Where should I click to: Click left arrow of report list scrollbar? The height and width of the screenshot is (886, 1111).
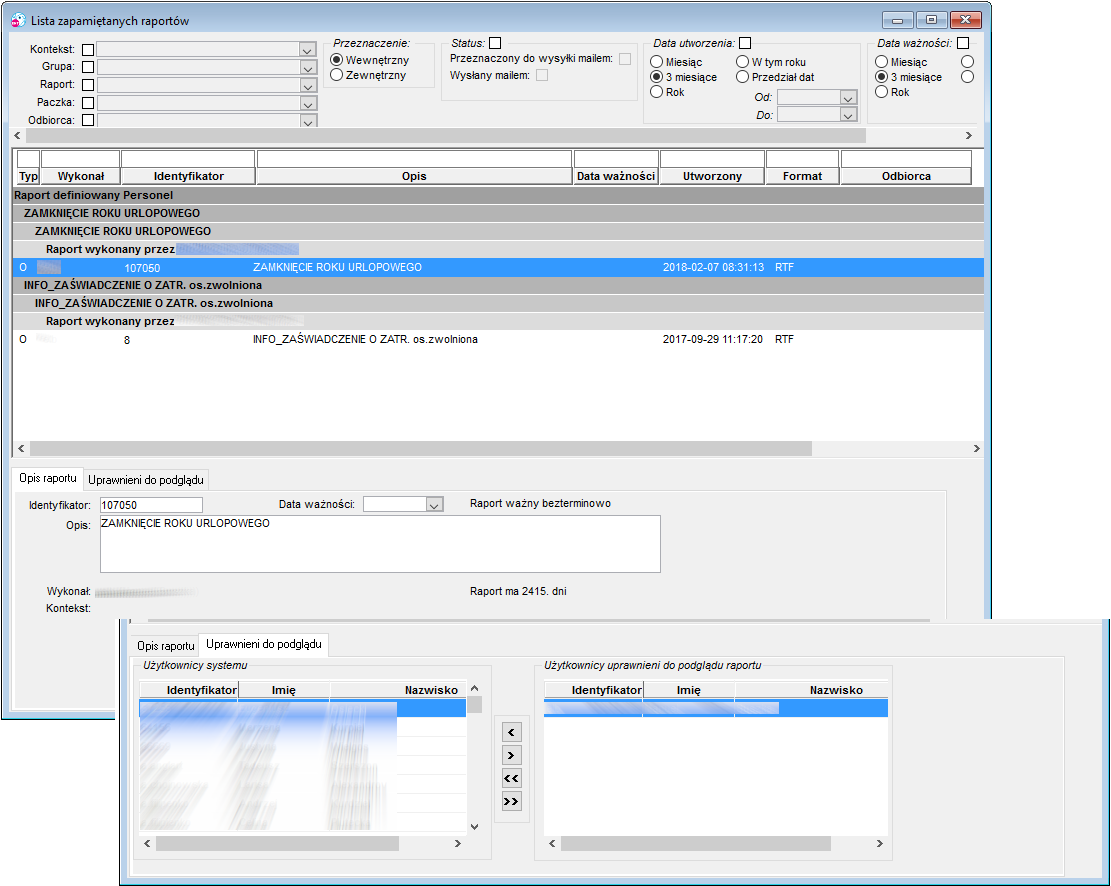pos(21,448)
